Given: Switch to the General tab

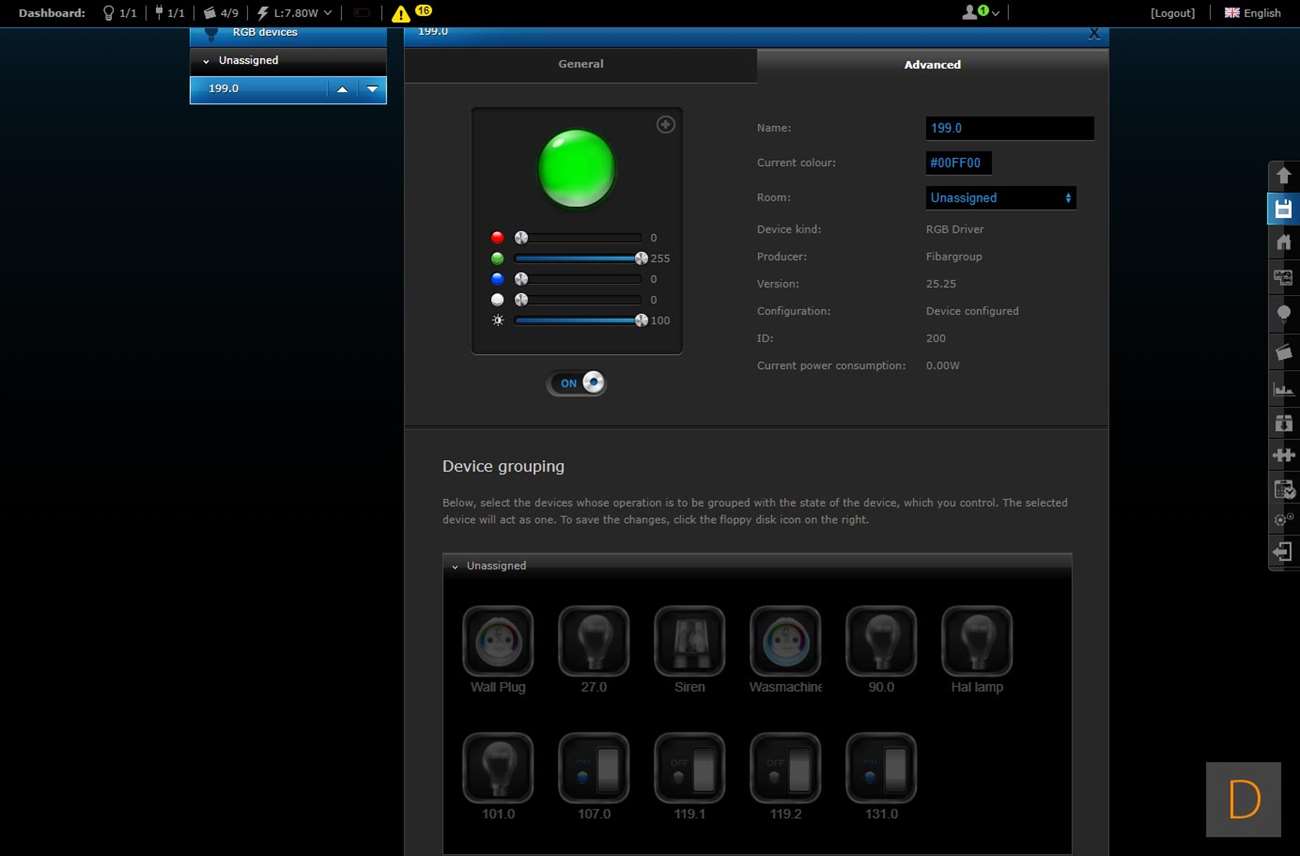Looking at the screenshot, I should coord(580,64).
